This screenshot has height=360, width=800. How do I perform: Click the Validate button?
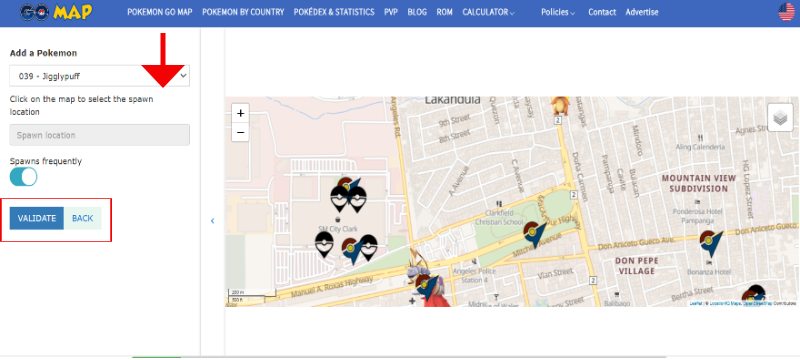(x=37, y=218)
